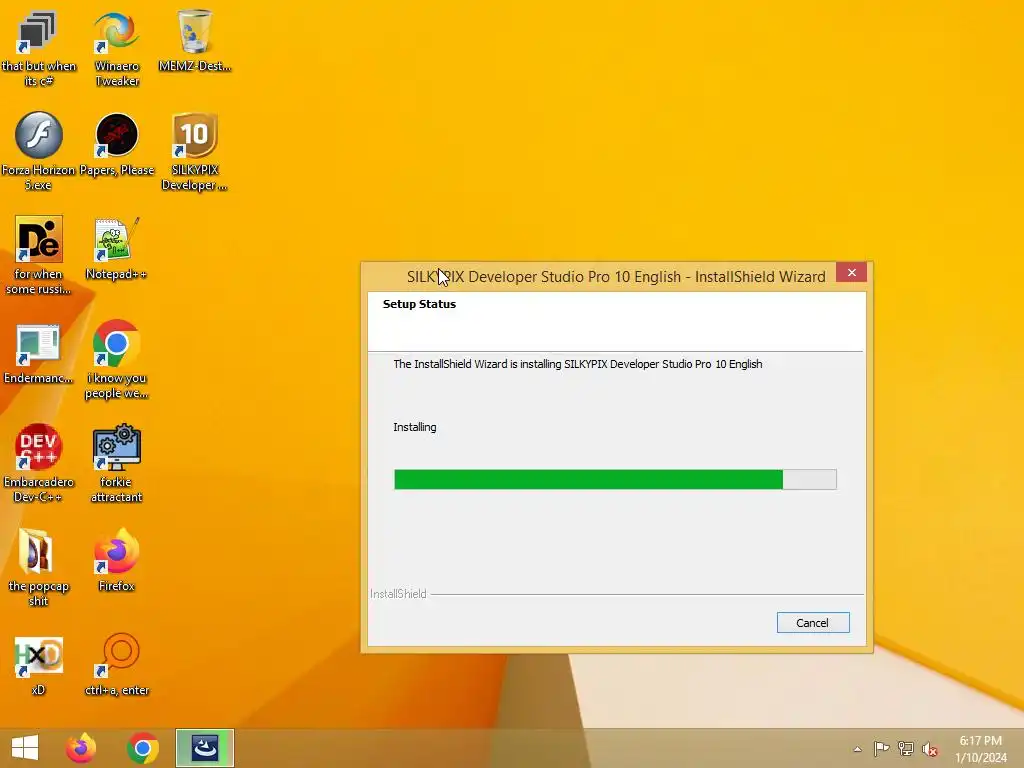Open Action Center flag tray icon

pyautogui.click(x=881, y=748)
